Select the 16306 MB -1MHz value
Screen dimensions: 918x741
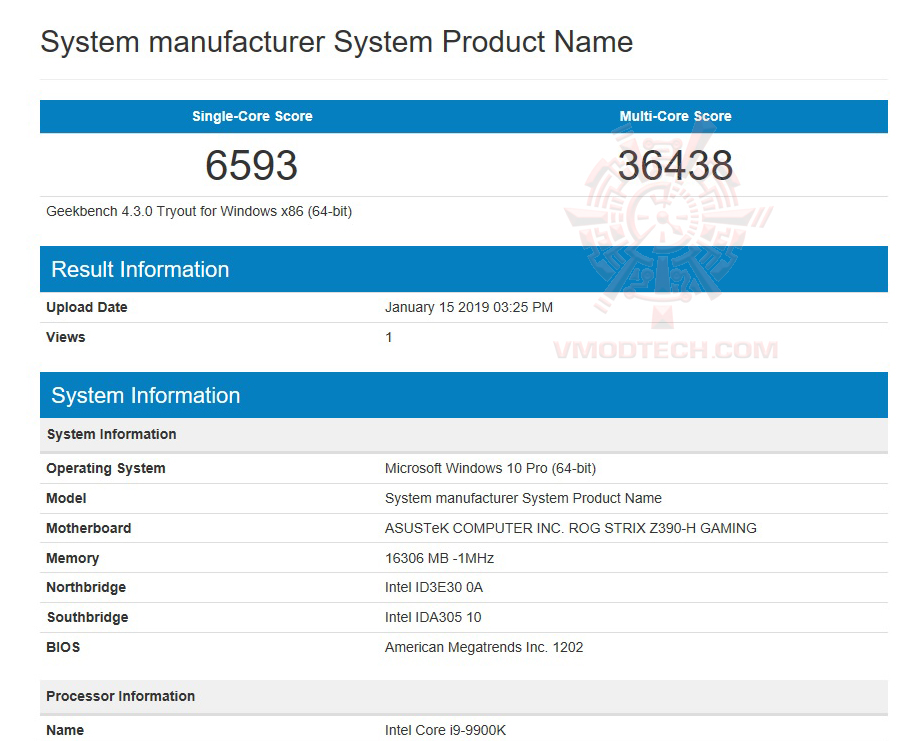[x=440, y=558]
